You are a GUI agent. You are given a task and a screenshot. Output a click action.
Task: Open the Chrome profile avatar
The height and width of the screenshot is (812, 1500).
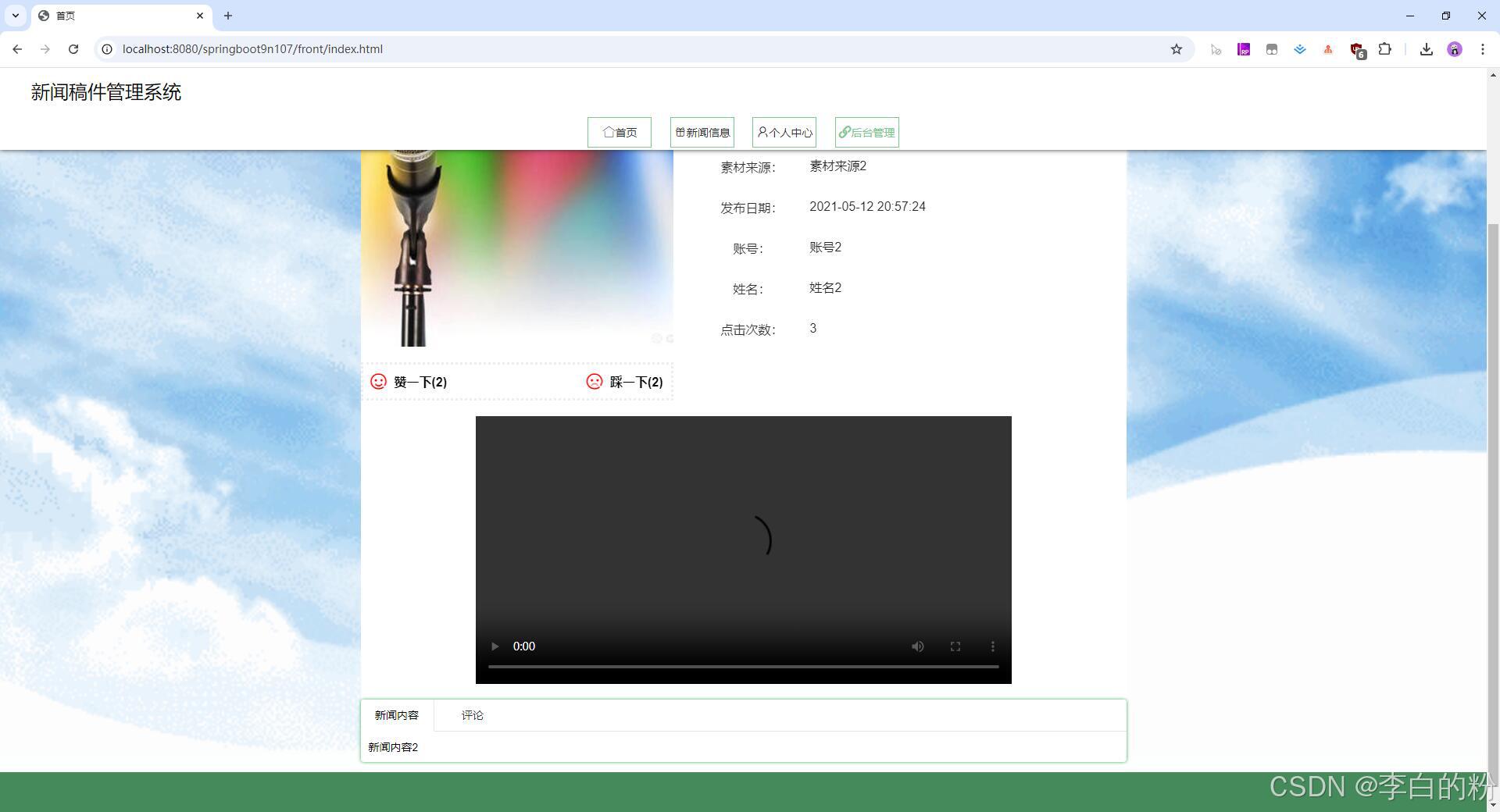1455,49
